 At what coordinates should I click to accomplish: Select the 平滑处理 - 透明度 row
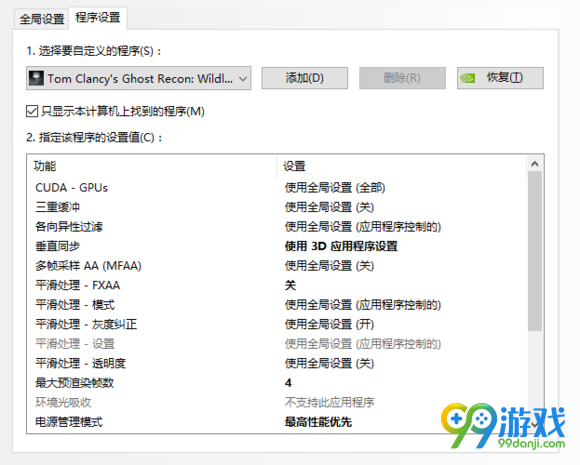click(277, 363)
